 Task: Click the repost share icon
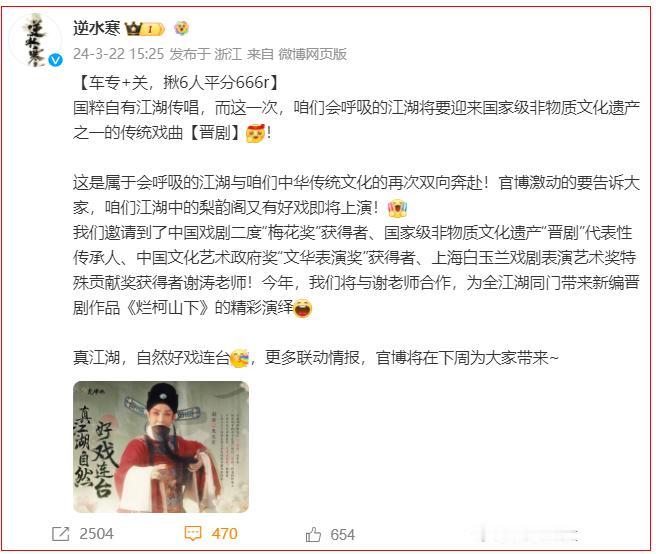[x=60, y=534]
